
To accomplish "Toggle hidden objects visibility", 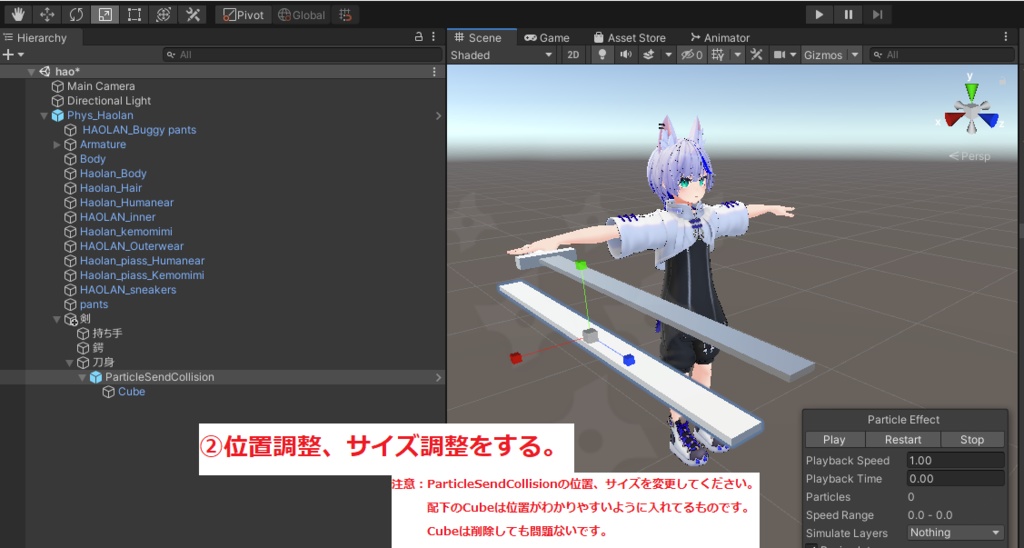I will click(692, 55).
